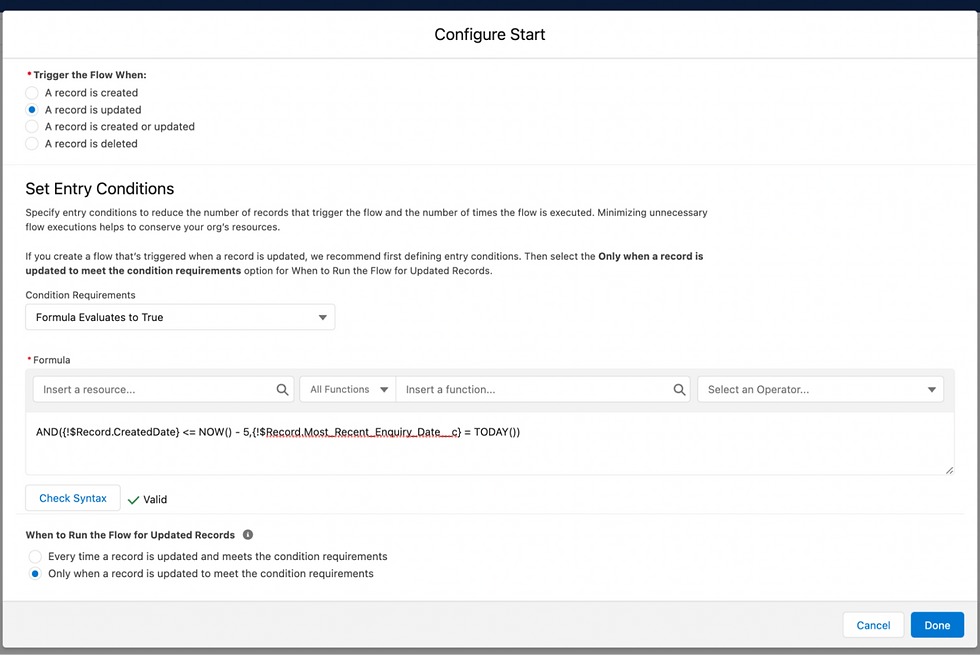Click the 'Trigger the Flow When:' label
The width and height of the screenshot is (980, 655).
[x=90, y=75]
